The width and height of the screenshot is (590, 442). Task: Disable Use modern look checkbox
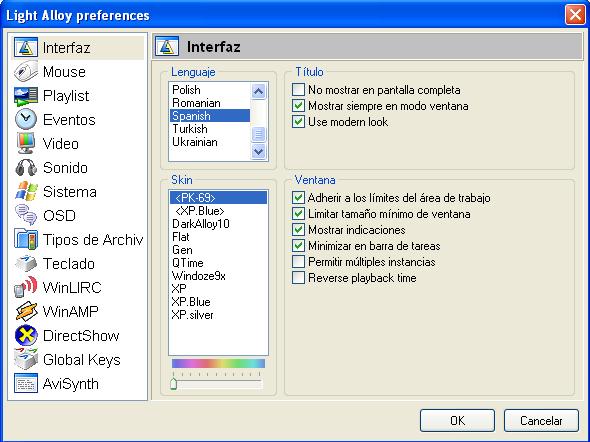[298, 122]
